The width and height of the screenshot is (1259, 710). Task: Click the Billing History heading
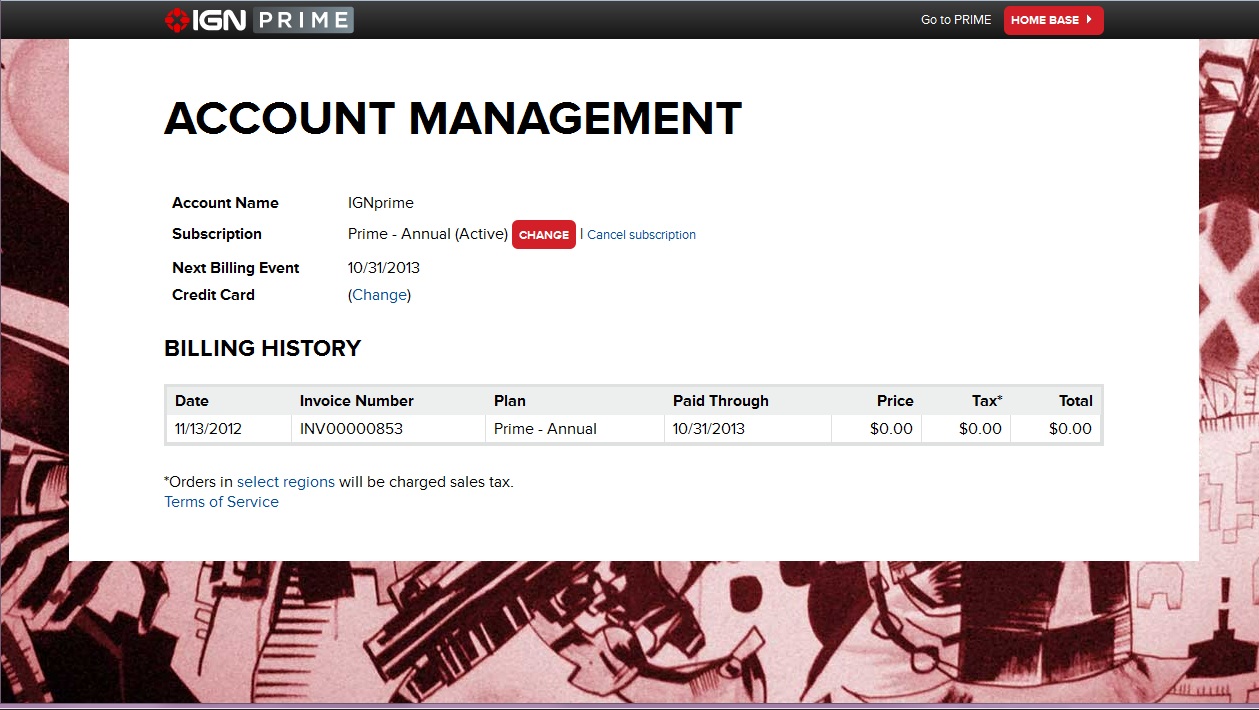pos(262,349)
